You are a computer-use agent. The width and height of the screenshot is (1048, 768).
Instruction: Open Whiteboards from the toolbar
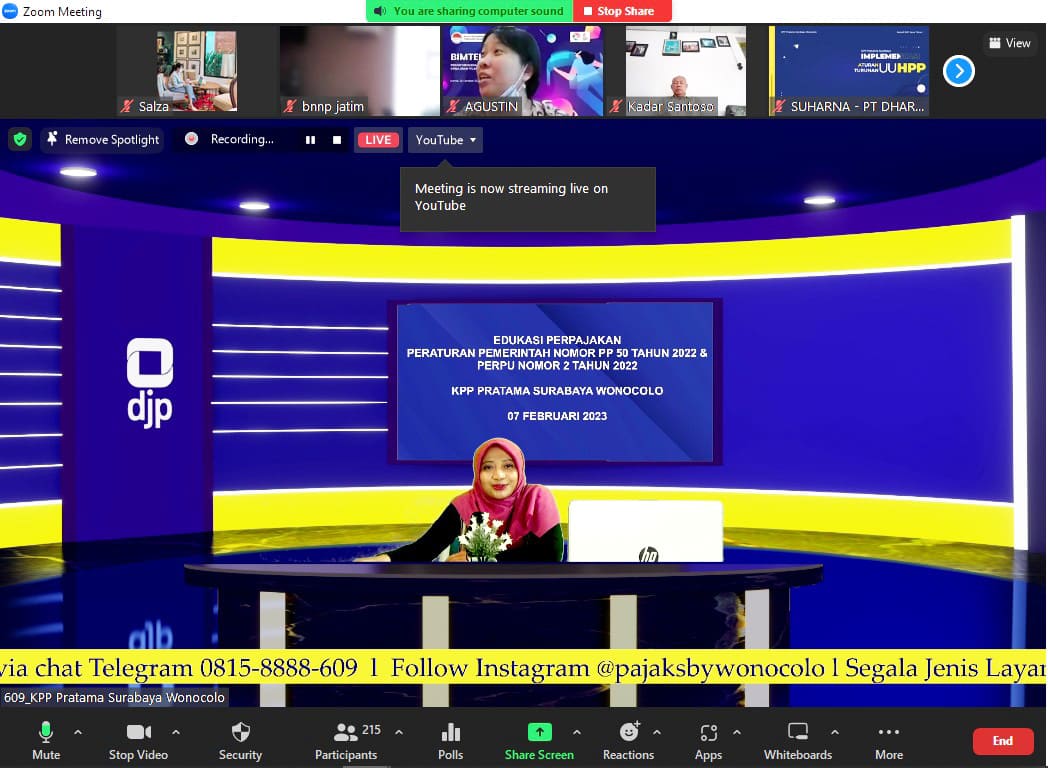797,740
